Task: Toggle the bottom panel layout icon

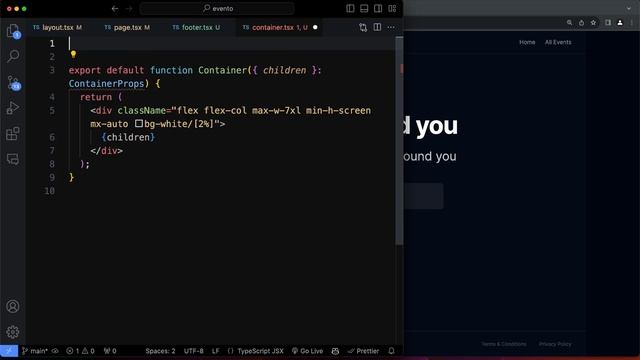Action: 364,8
